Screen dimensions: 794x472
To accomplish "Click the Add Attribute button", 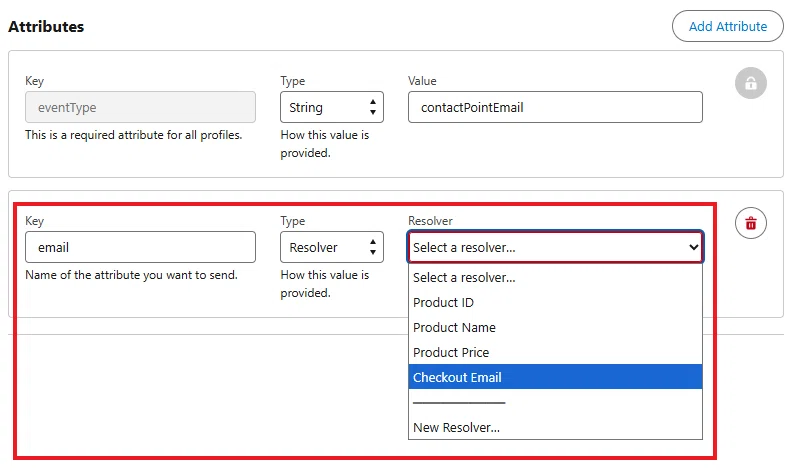I will (x=728, y=26).
